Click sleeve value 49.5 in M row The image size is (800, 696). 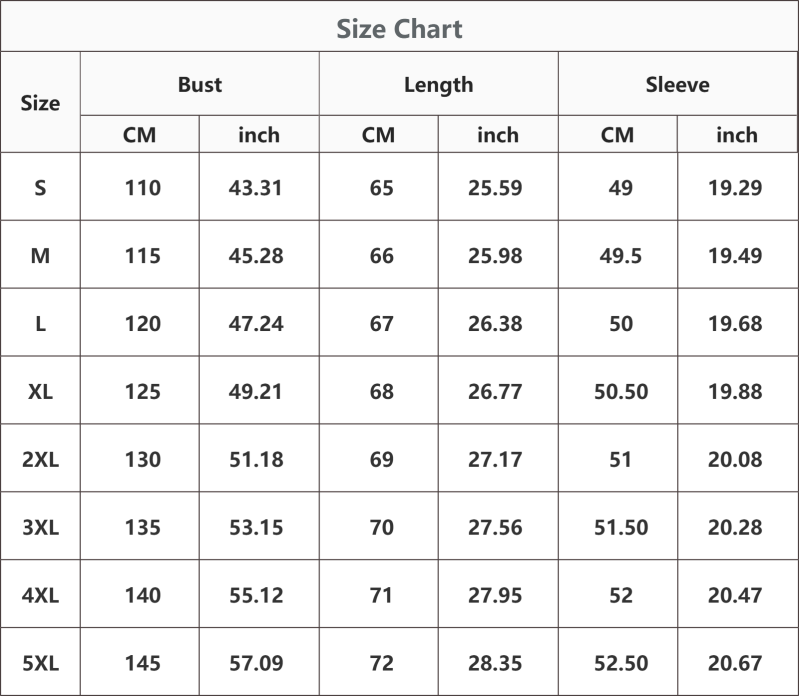point(620,256)
